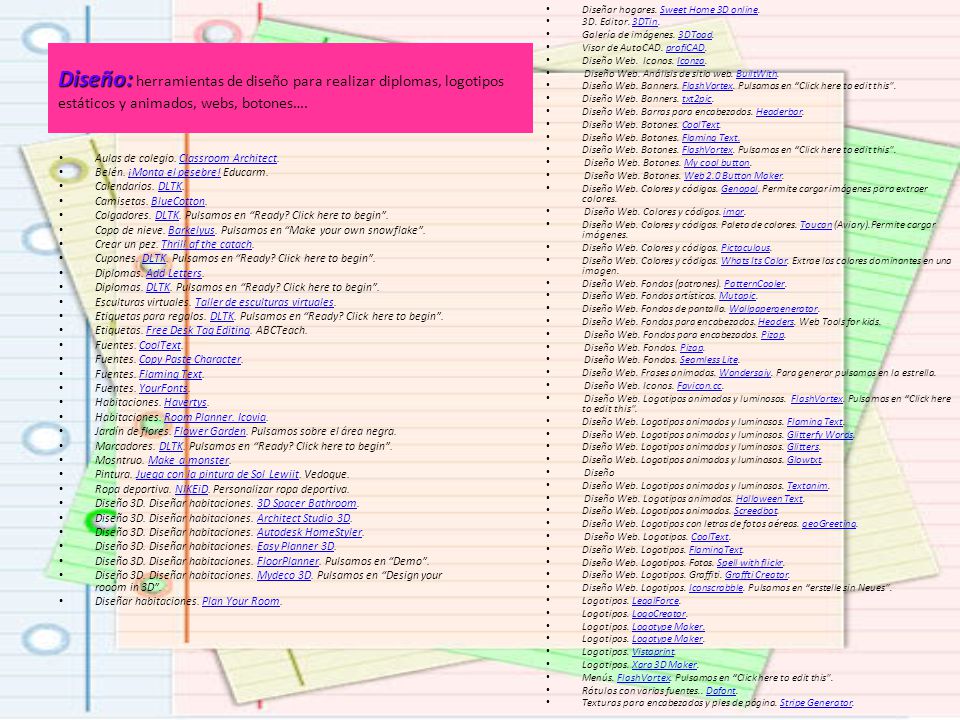The width and height of the screenshot is (960, 720).
Task: Open the CoolText link in the Fuentes row
Action: [x=160, y=345]
